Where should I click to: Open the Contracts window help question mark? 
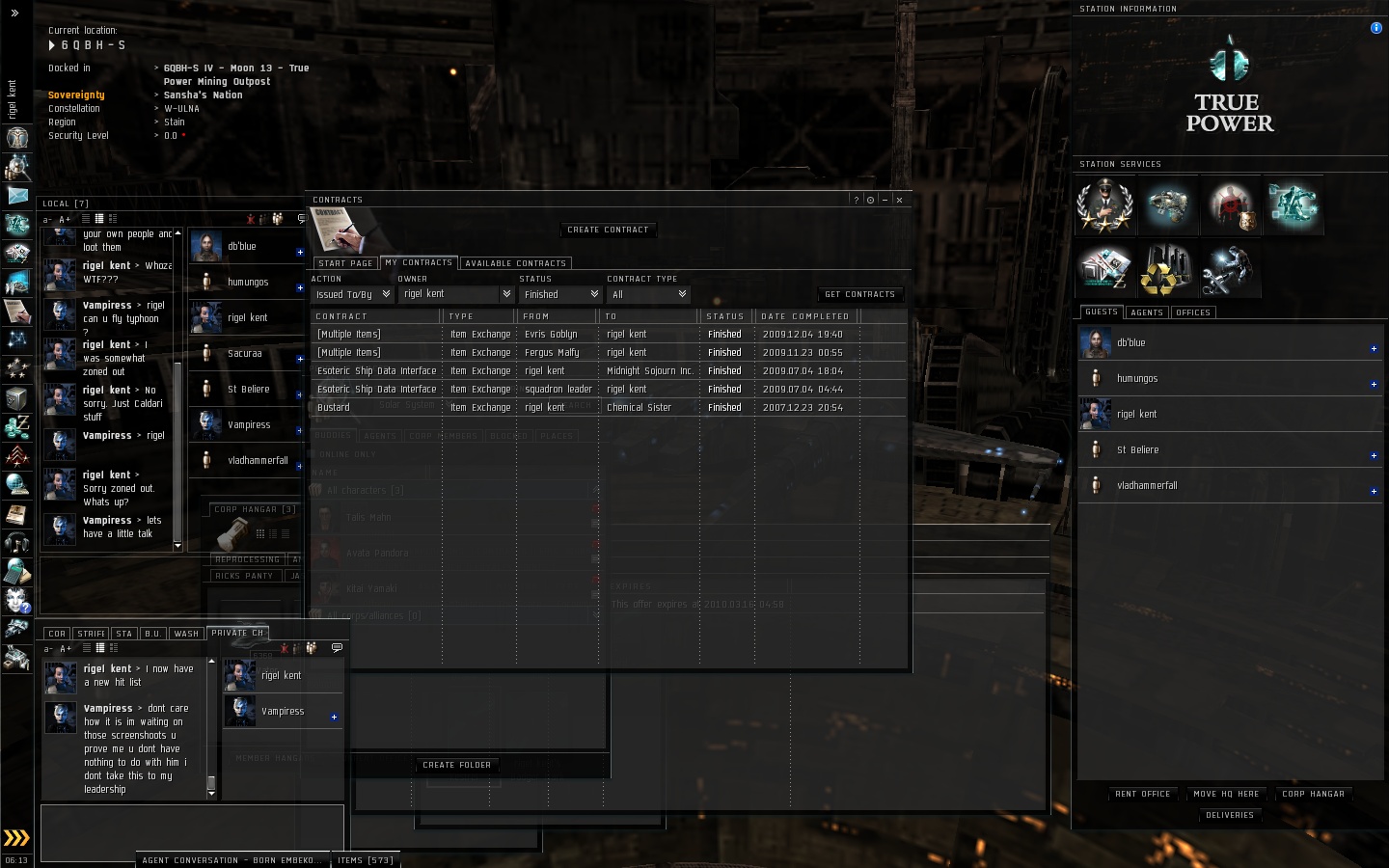pyautogui.click(x=856, y=200)
